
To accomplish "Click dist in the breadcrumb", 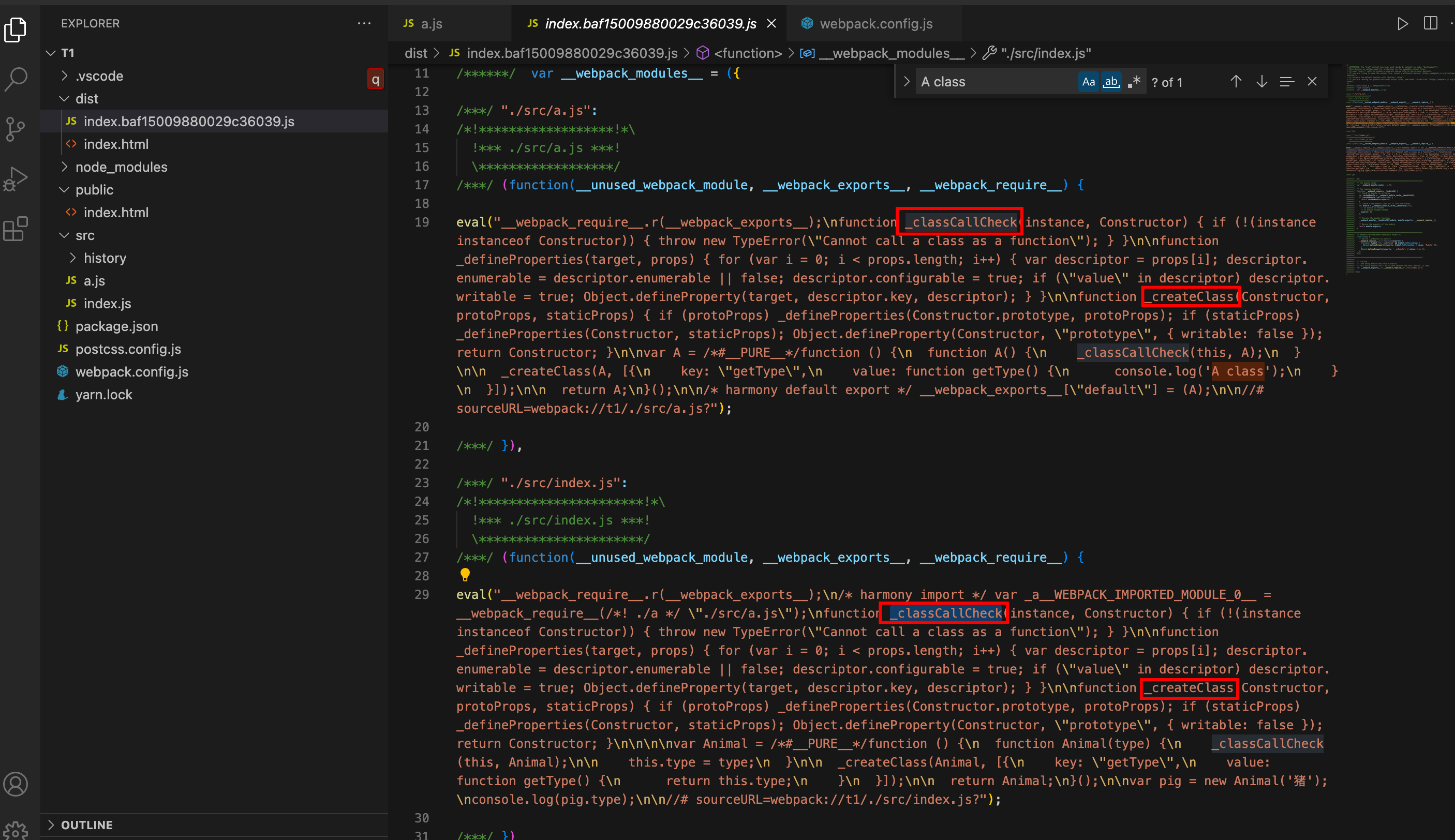I will [x=415, y=53].
